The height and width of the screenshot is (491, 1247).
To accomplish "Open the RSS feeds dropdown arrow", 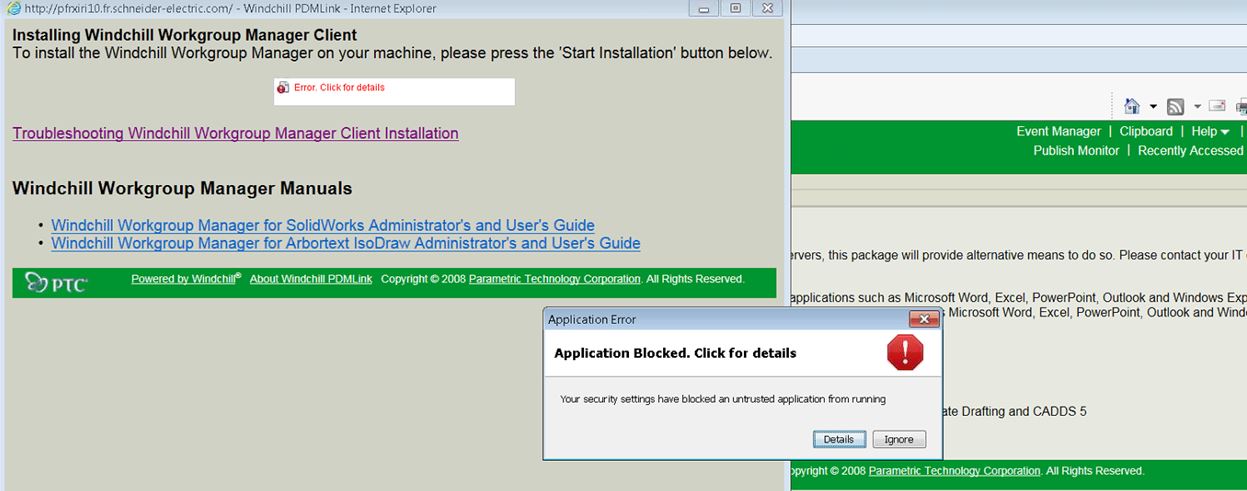I will [x=1196, y=107].
